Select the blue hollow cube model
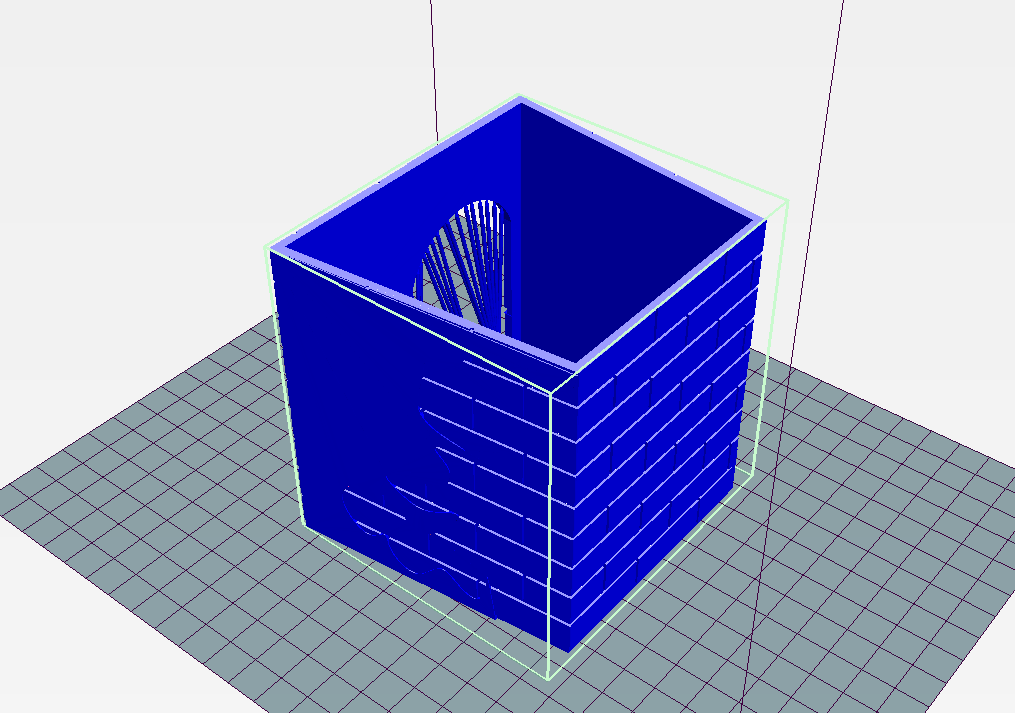Viewport: 1015px width, 713px height. coord(518,376)
